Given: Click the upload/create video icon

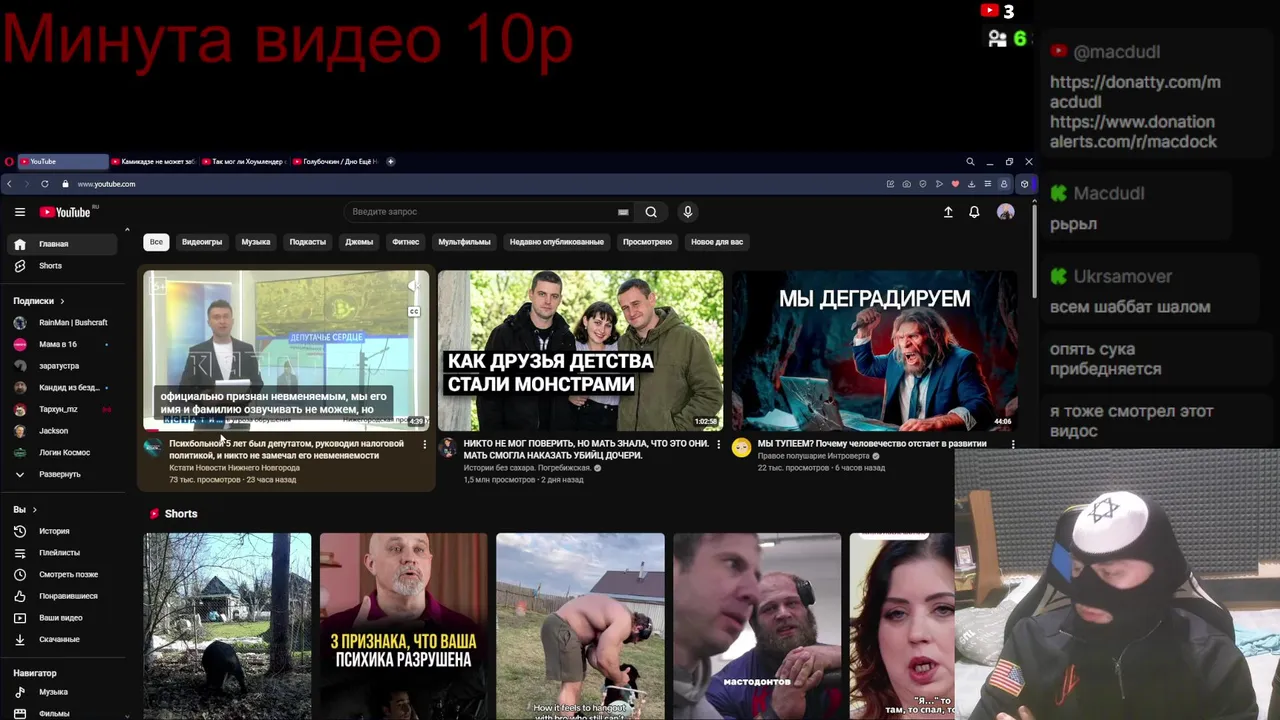Looking at the screenshot, I should pos(948,212).
